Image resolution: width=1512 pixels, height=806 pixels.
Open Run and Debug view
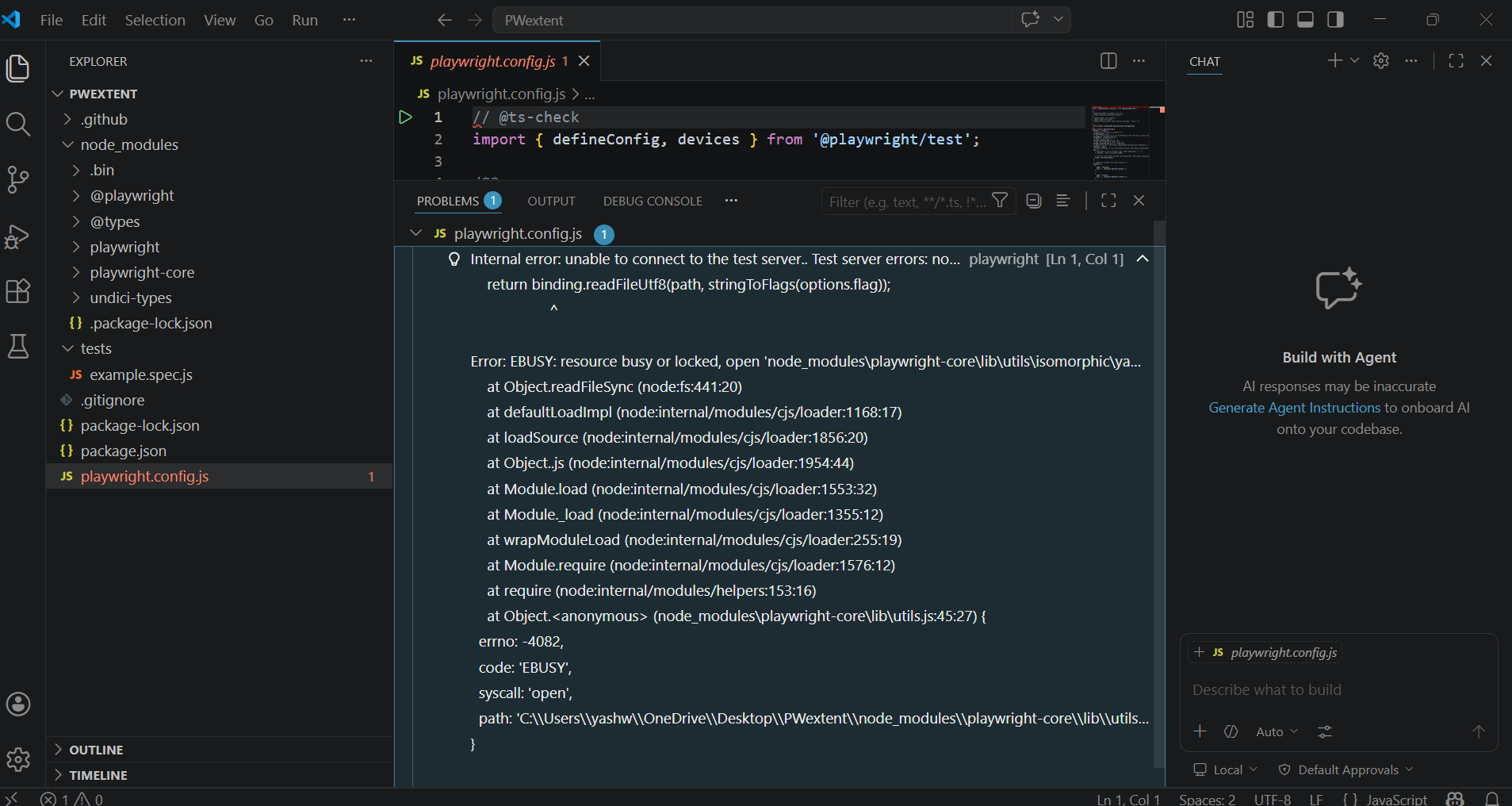pyautogui.click(x=18, y=236)
